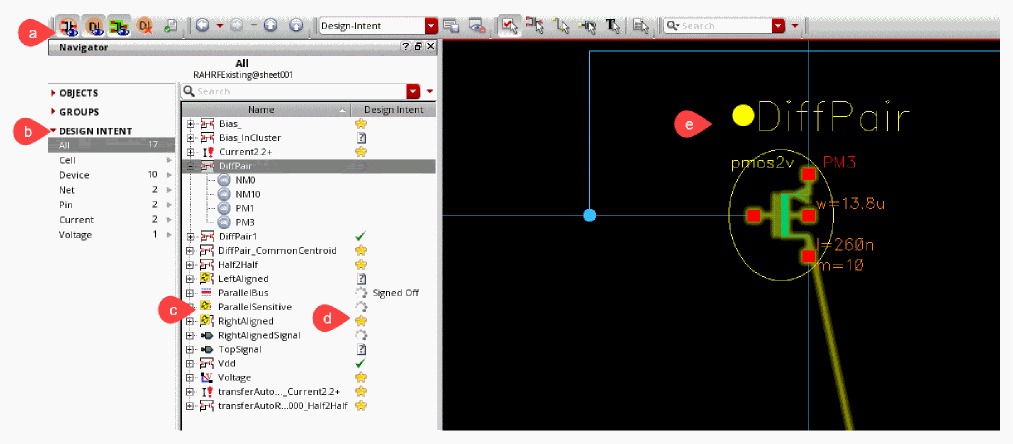Click the back navigation arrow in toolbar
Image resolution: width=1013 pixels, height=444 pixels.
pyautogui.click(x=203, y=25)
